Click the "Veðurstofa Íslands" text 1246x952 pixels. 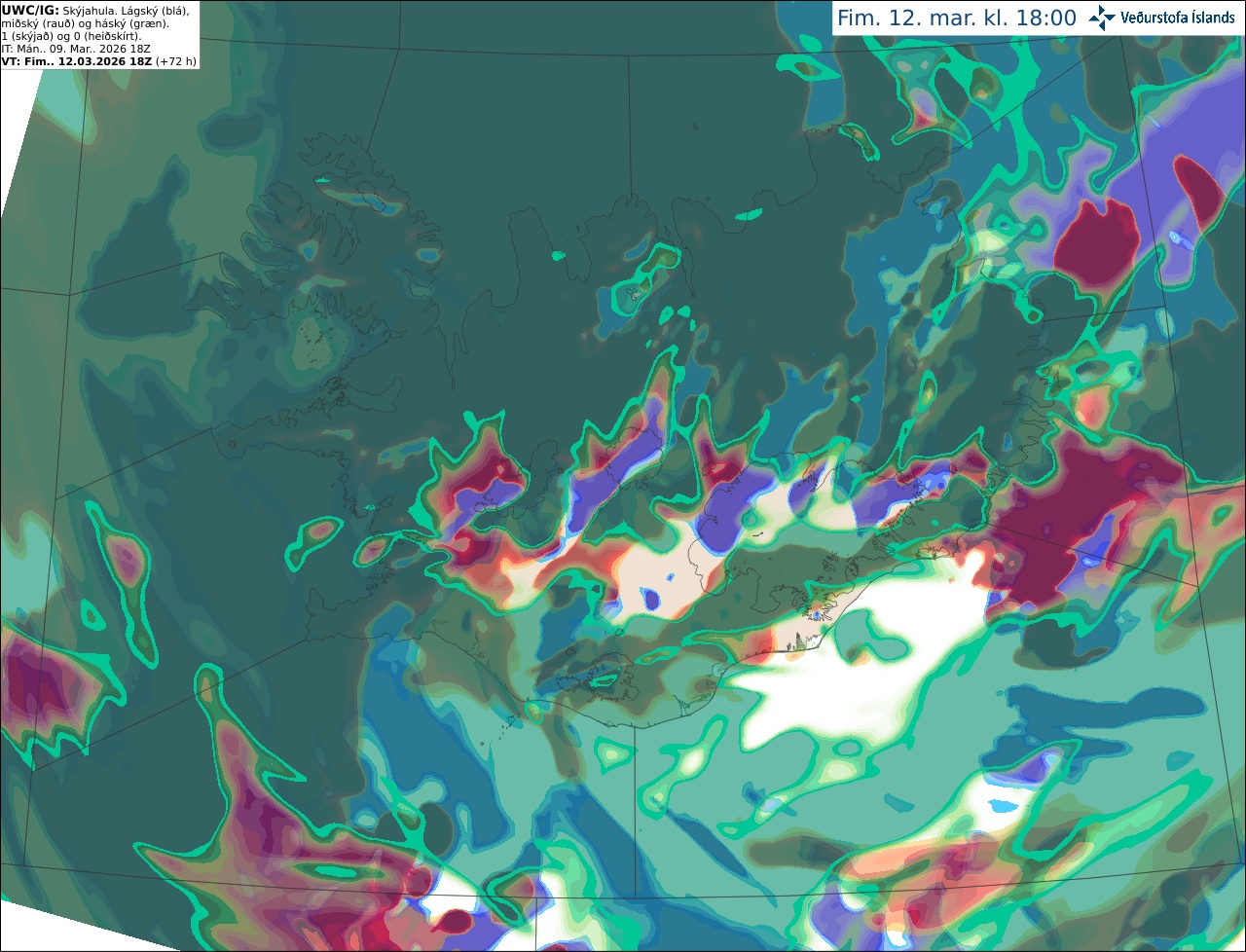point(1177,18)
